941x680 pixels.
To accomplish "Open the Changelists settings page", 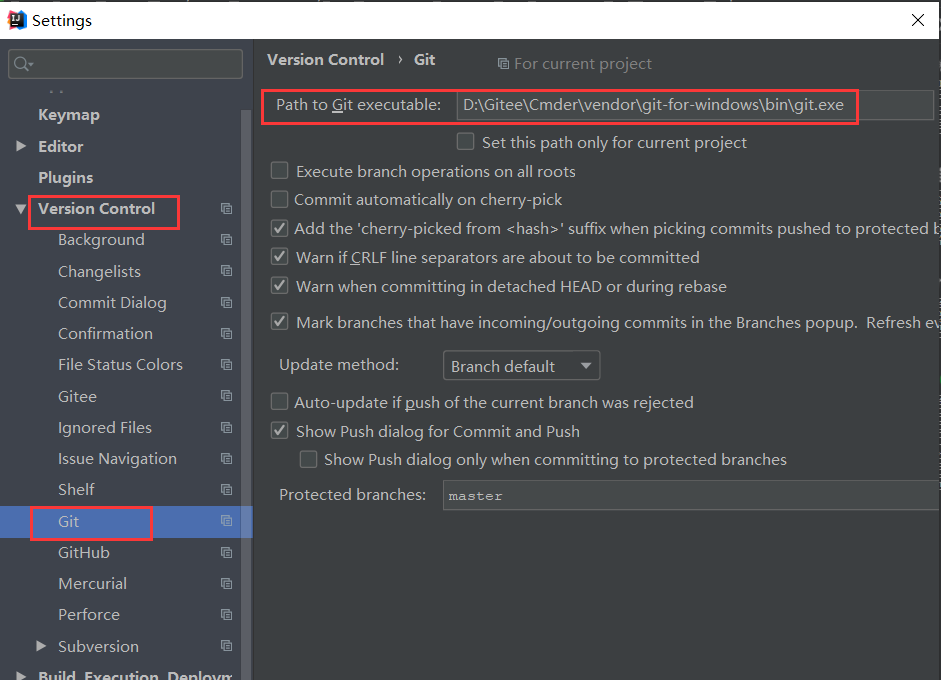I will coord(100,271).
